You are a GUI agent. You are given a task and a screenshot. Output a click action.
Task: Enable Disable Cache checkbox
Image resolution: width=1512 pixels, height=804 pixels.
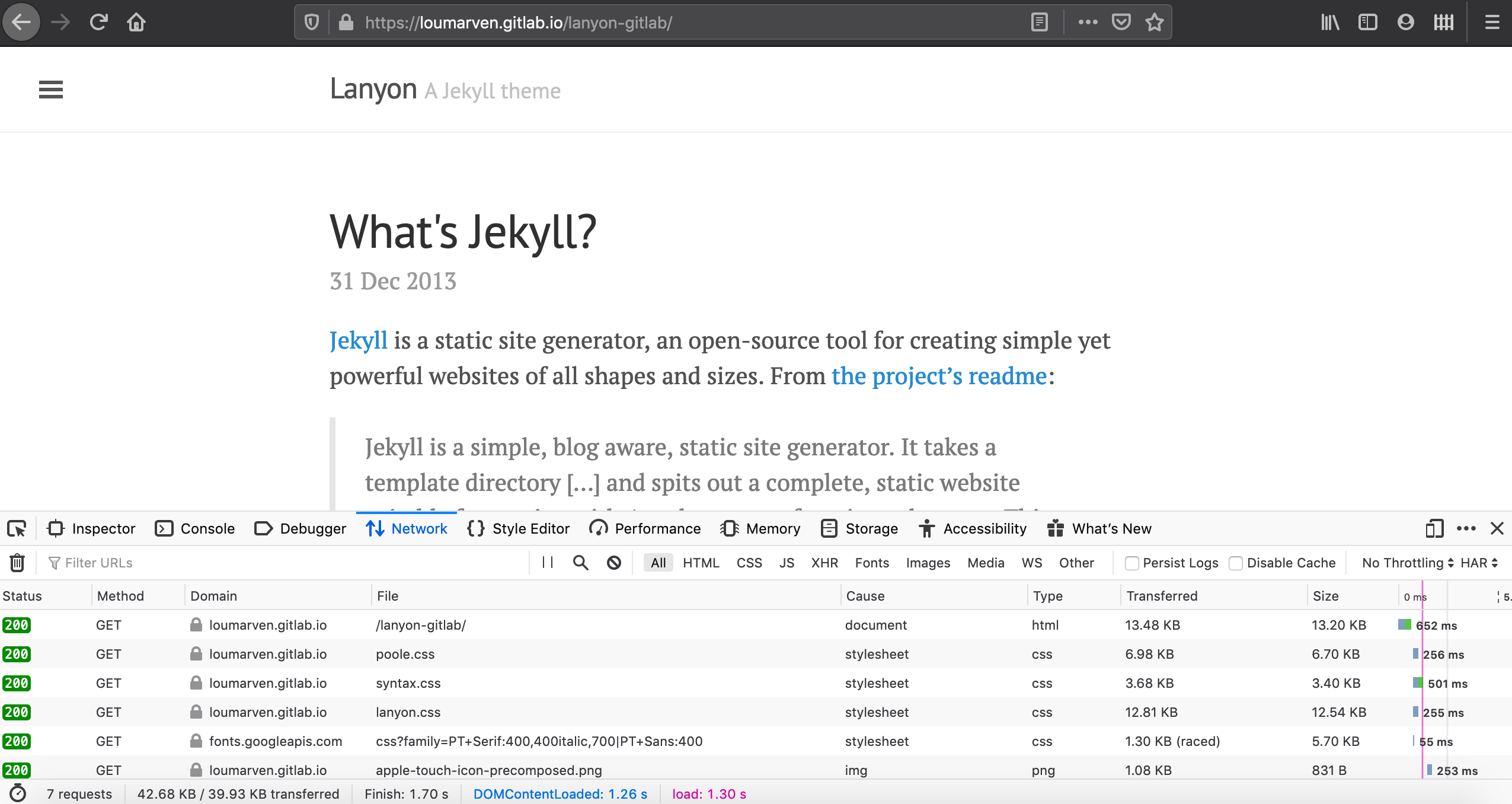pos(1236,563)
